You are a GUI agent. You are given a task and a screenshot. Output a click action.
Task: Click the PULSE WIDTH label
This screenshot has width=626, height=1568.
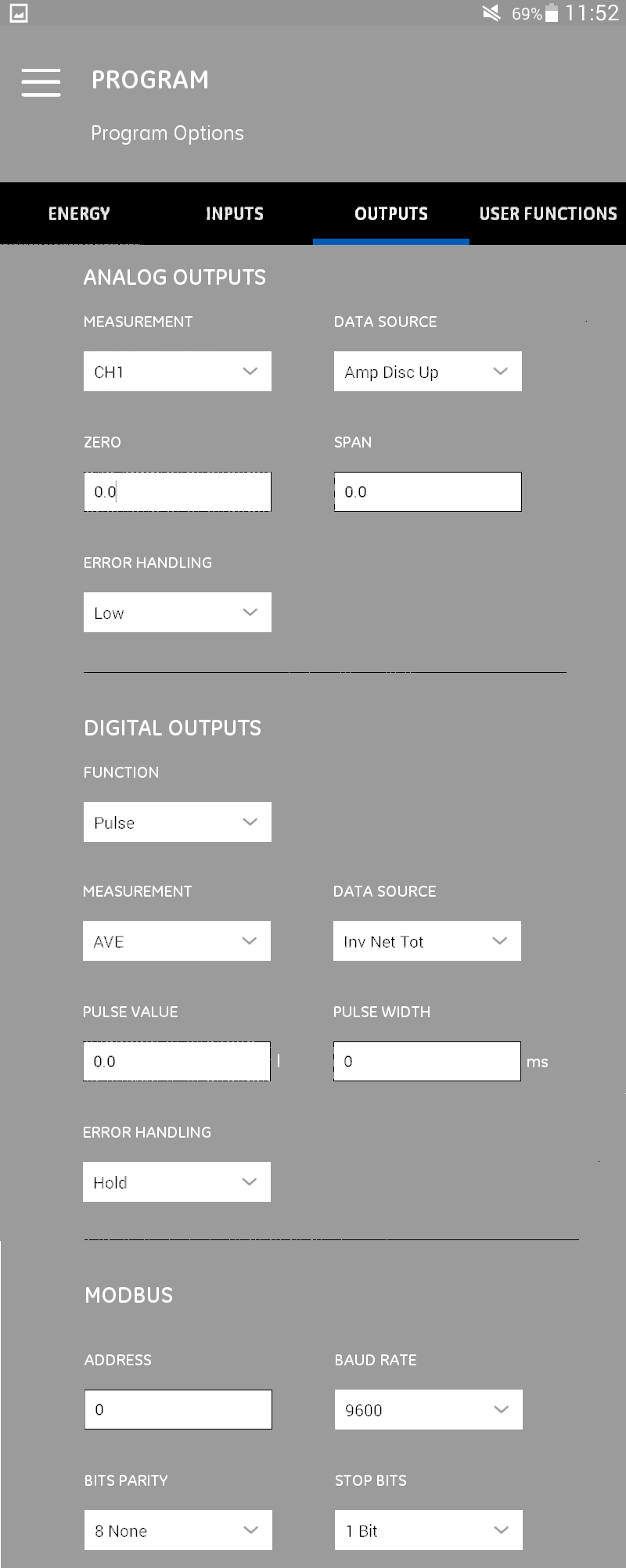coord(382,1012)
